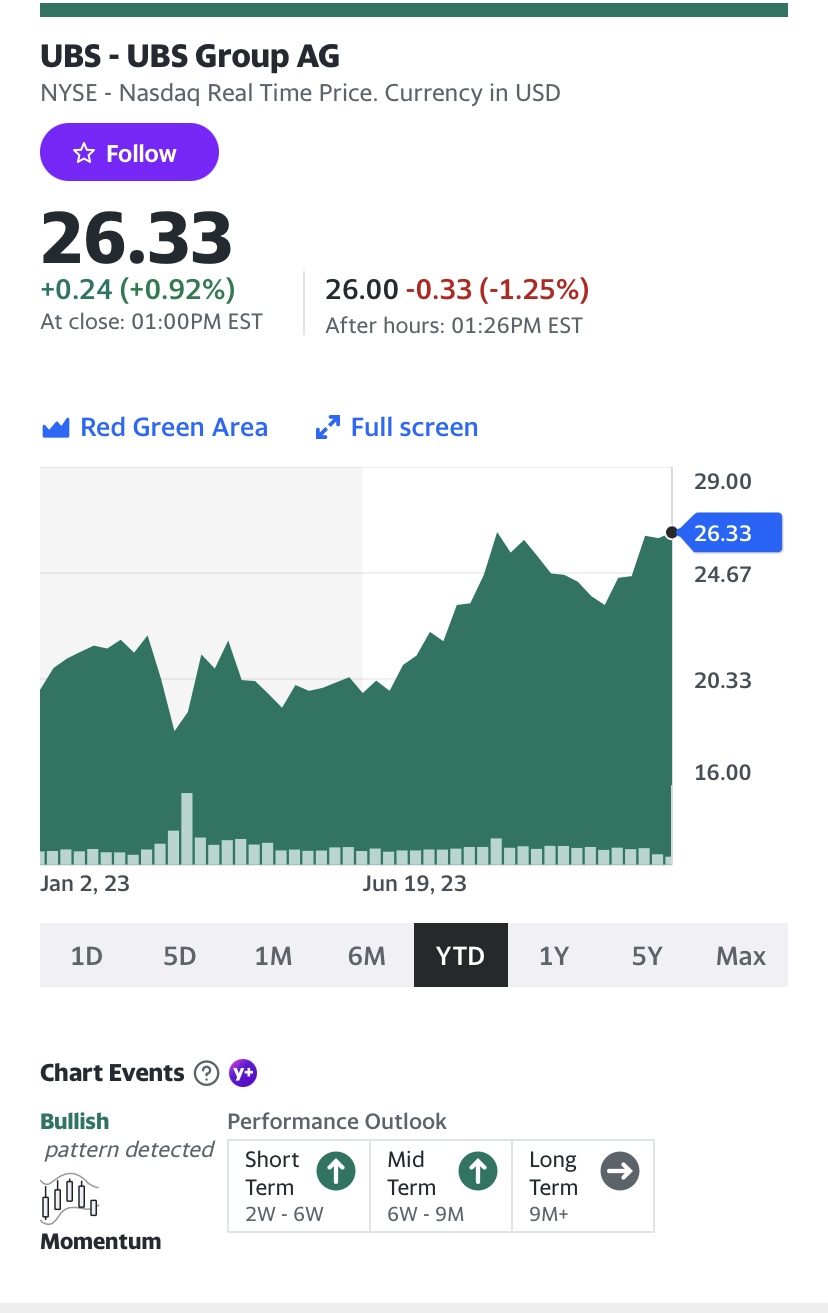Viewport: 828px width, 1313px height.
Task: Click the 26.33 current price marker dot
Action: (671, 533)
